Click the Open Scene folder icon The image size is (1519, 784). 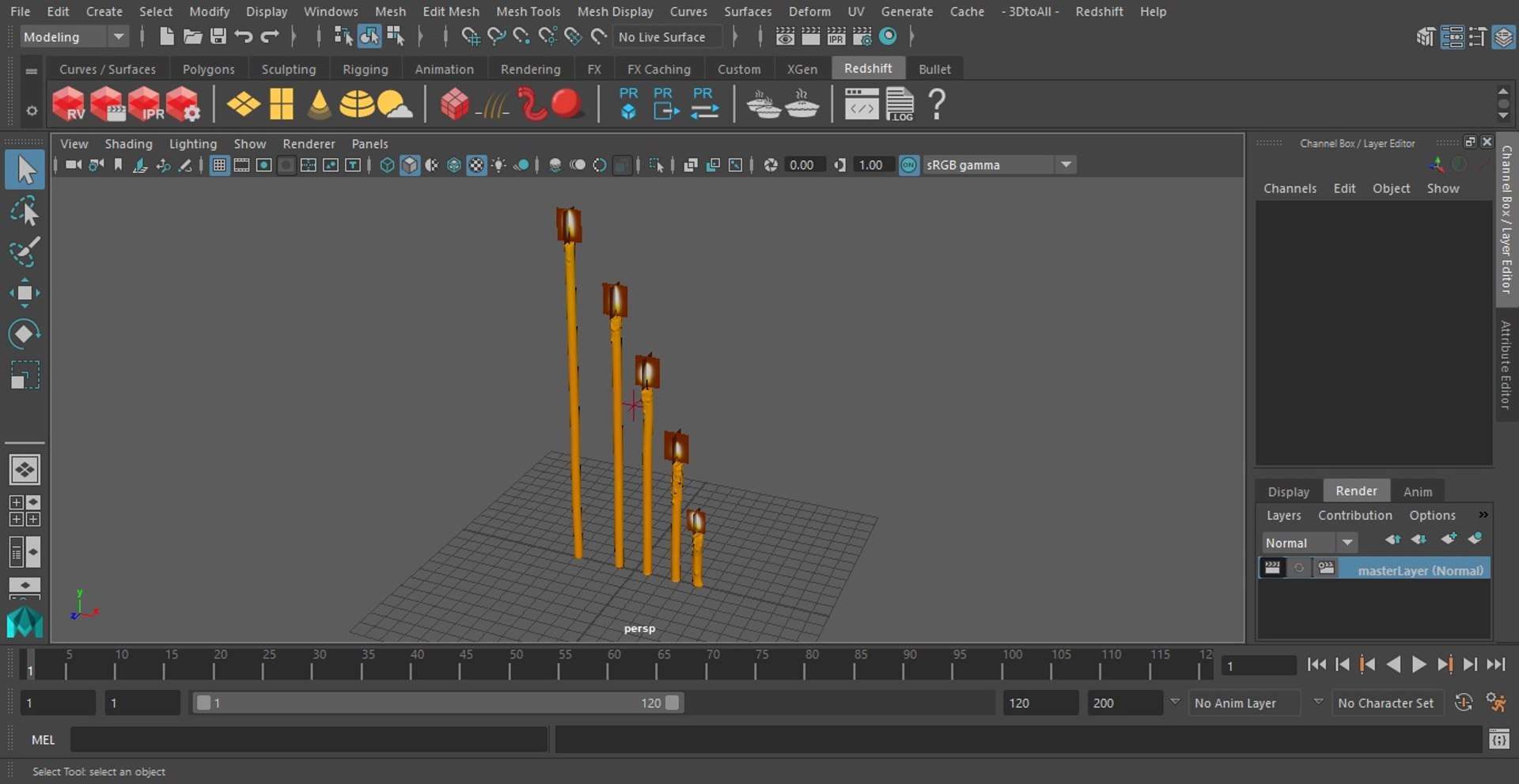coord(192,36)
